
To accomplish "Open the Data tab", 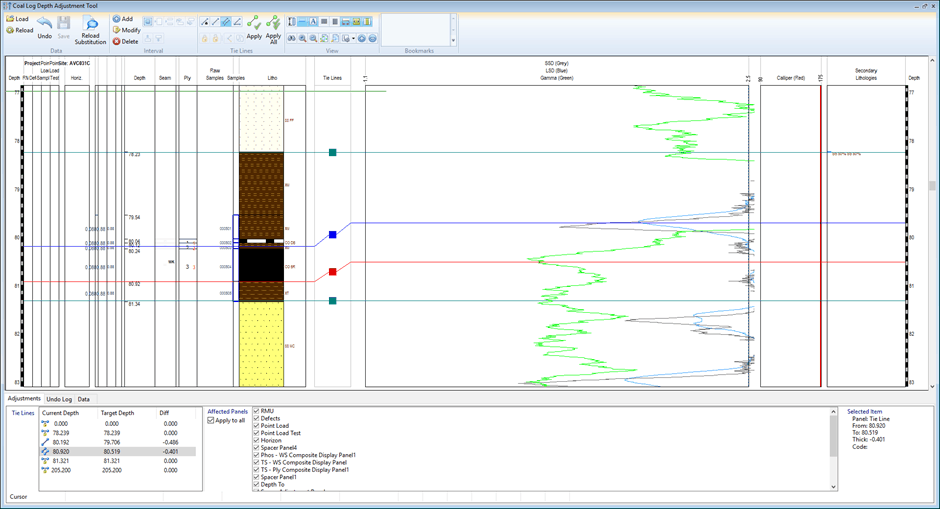I will pos(83,399).
